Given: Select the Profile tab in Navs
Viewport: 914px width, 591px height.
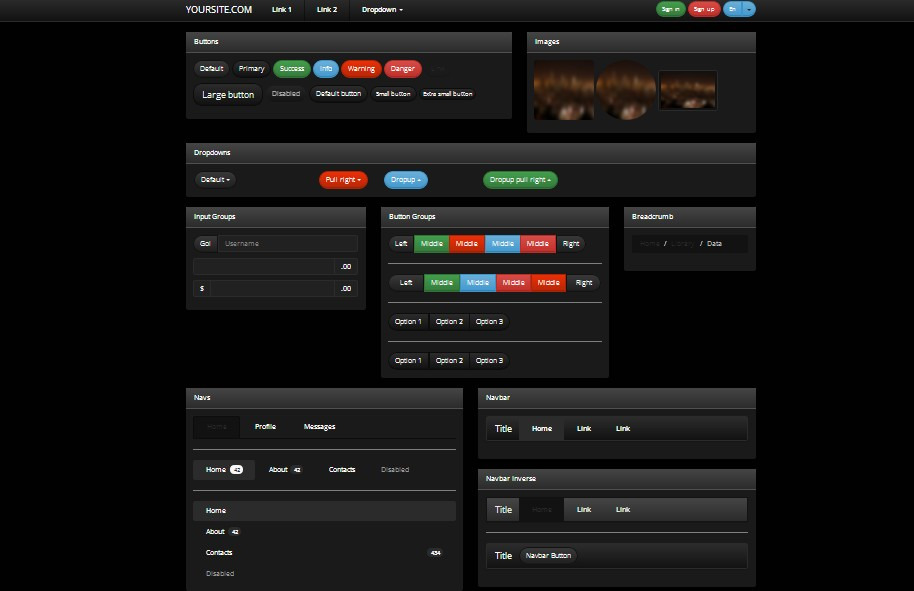Looking at the screenshot, I should point(265,427).
